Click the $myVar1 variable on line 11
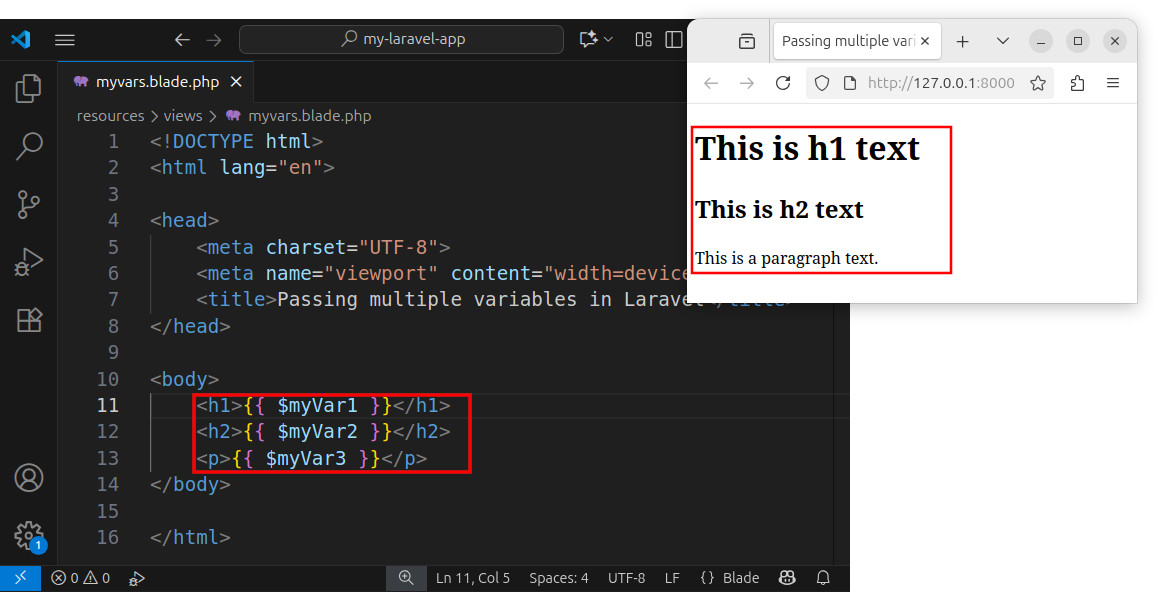Viewport: 1159px width, 592px height. click(x=317, y=405)
